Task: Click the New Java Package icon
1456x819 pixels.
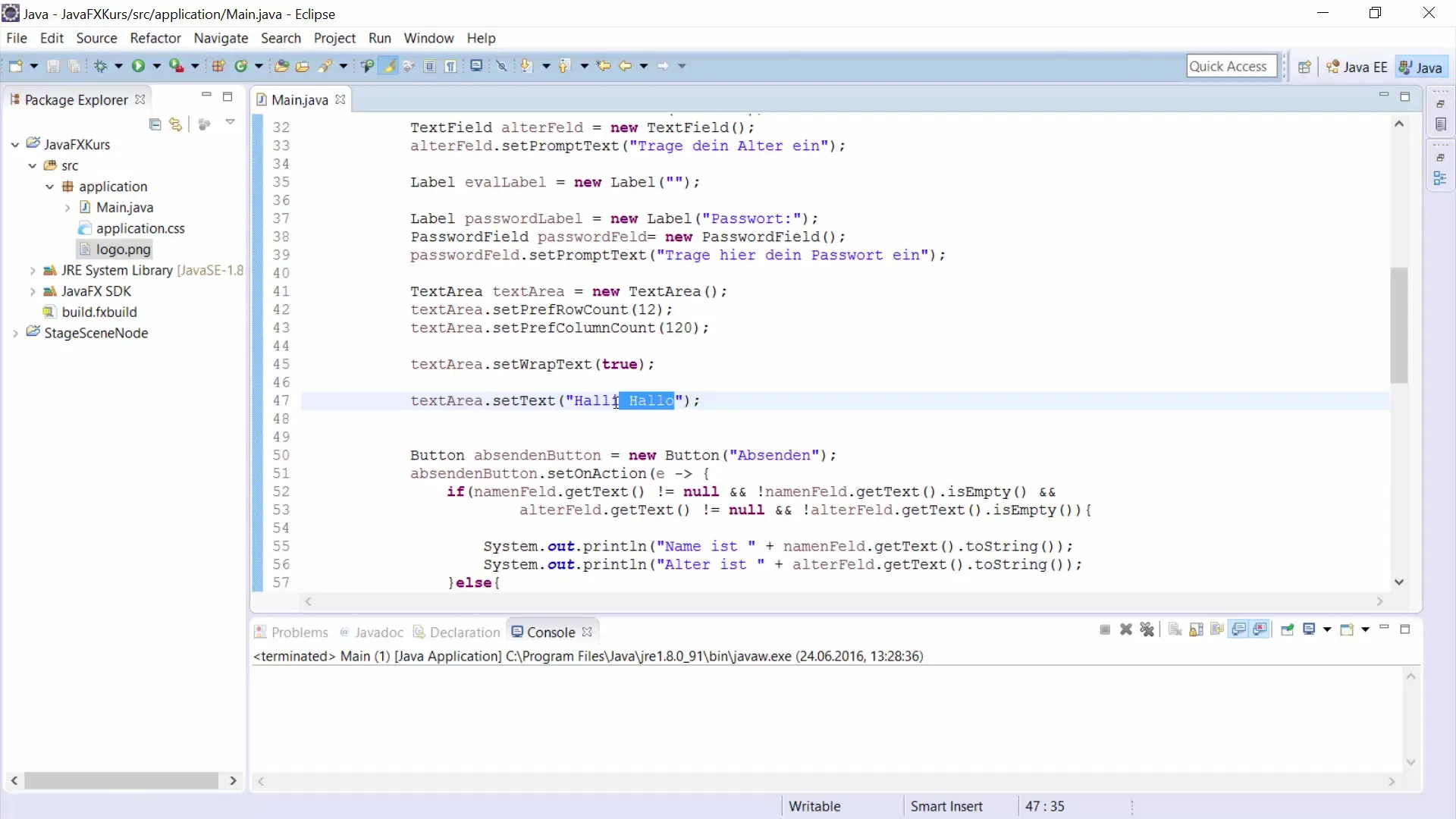Action: [218, 66]
